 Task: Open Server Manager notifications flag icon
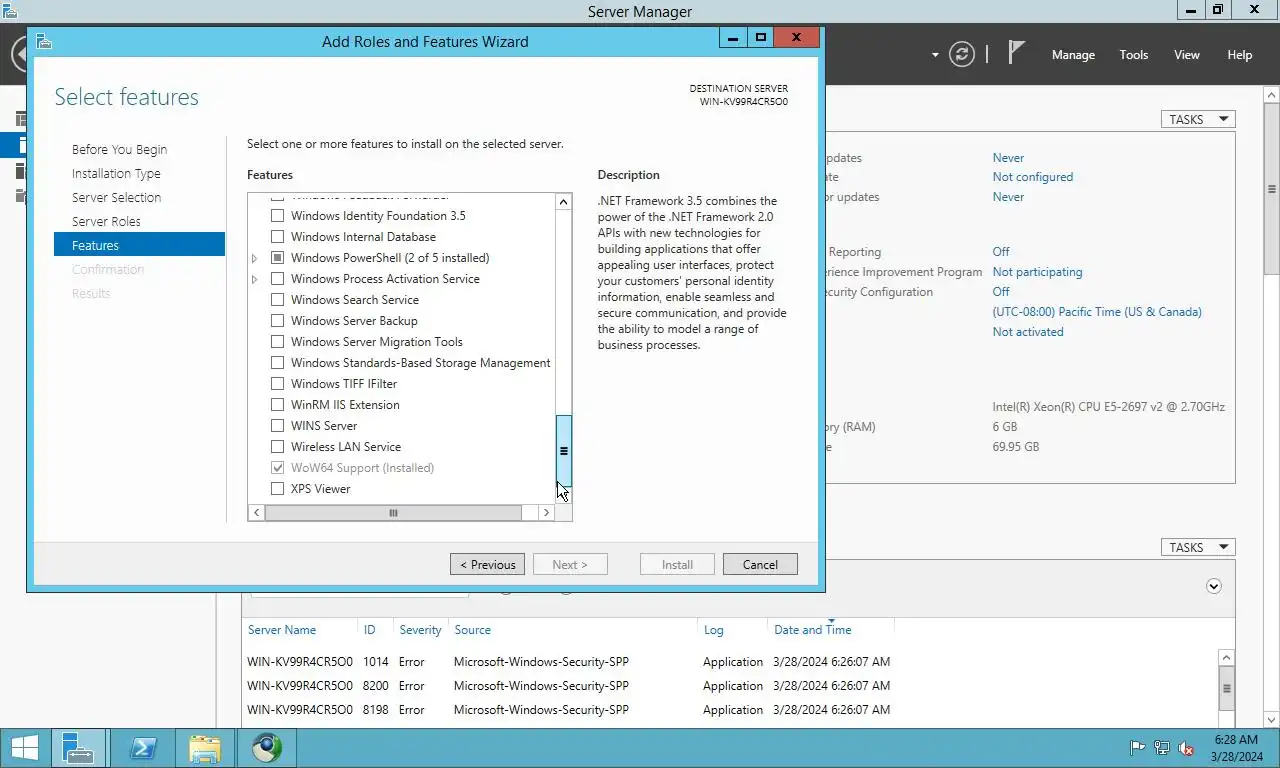[1016, 53]
